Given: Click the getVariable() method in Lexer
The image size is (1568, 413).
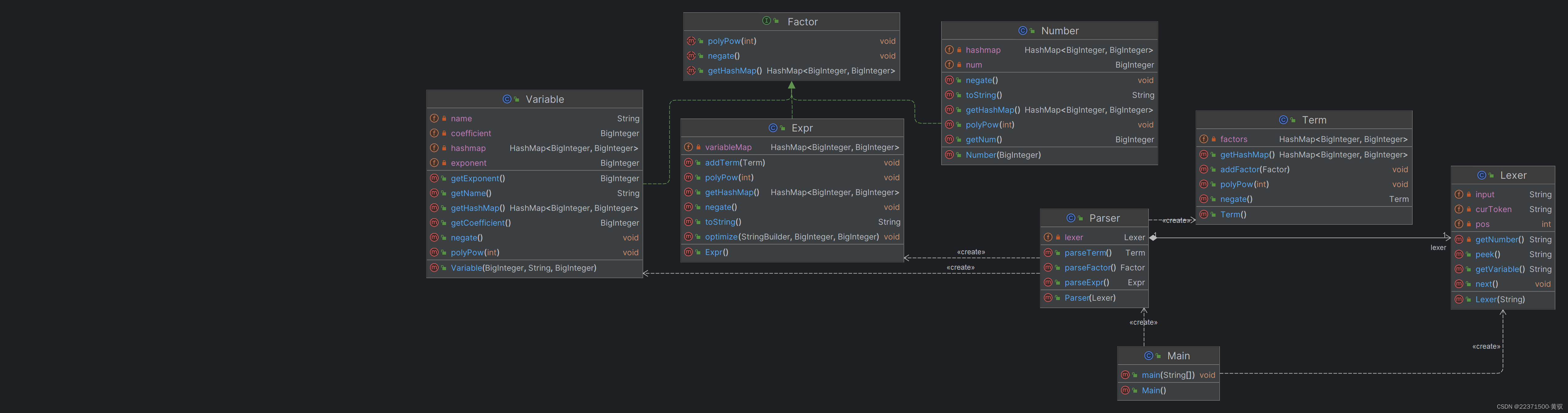Looking at the screenshot, I should (1499, 269).
